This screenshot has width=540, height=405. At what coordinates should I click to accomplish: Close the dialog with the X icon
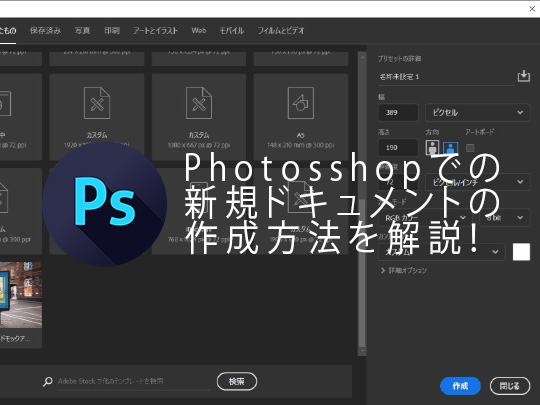pos(532,9)
